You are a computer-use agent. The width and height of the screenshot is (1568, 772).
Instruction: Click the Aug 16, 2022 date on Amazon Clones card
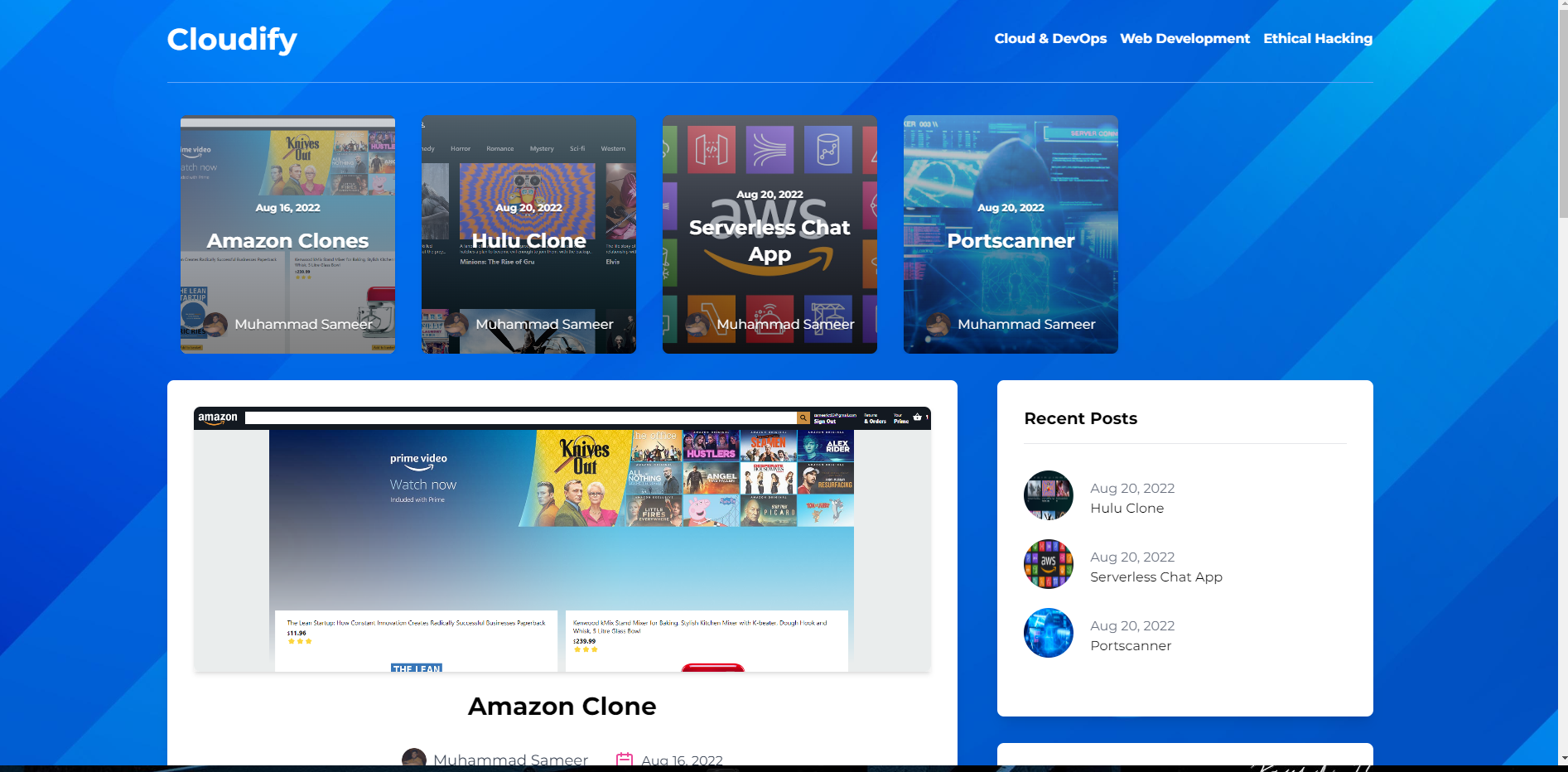click(287, 208)
